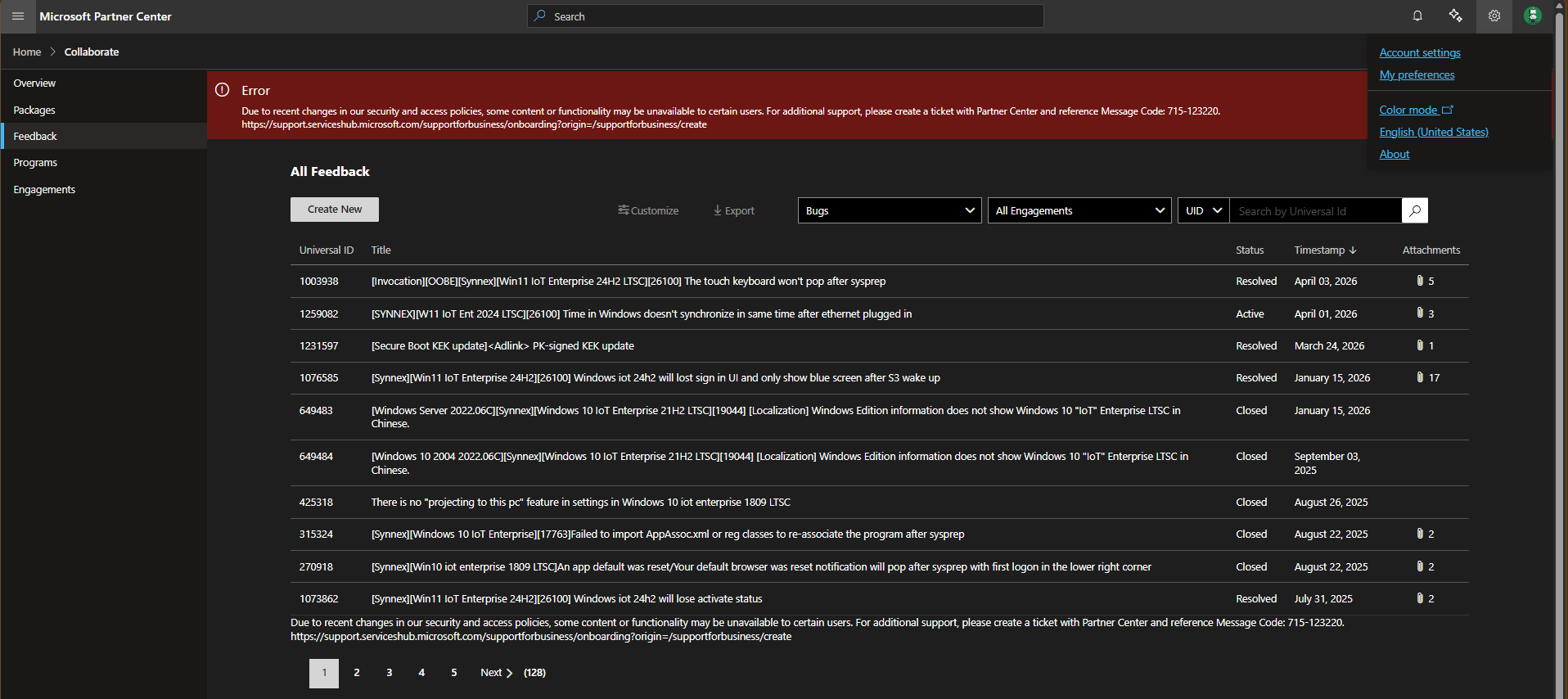The image size is (1568, 699).
Task: Click the attachment icon for item 1073862
Action: [x=1420, y=598]
